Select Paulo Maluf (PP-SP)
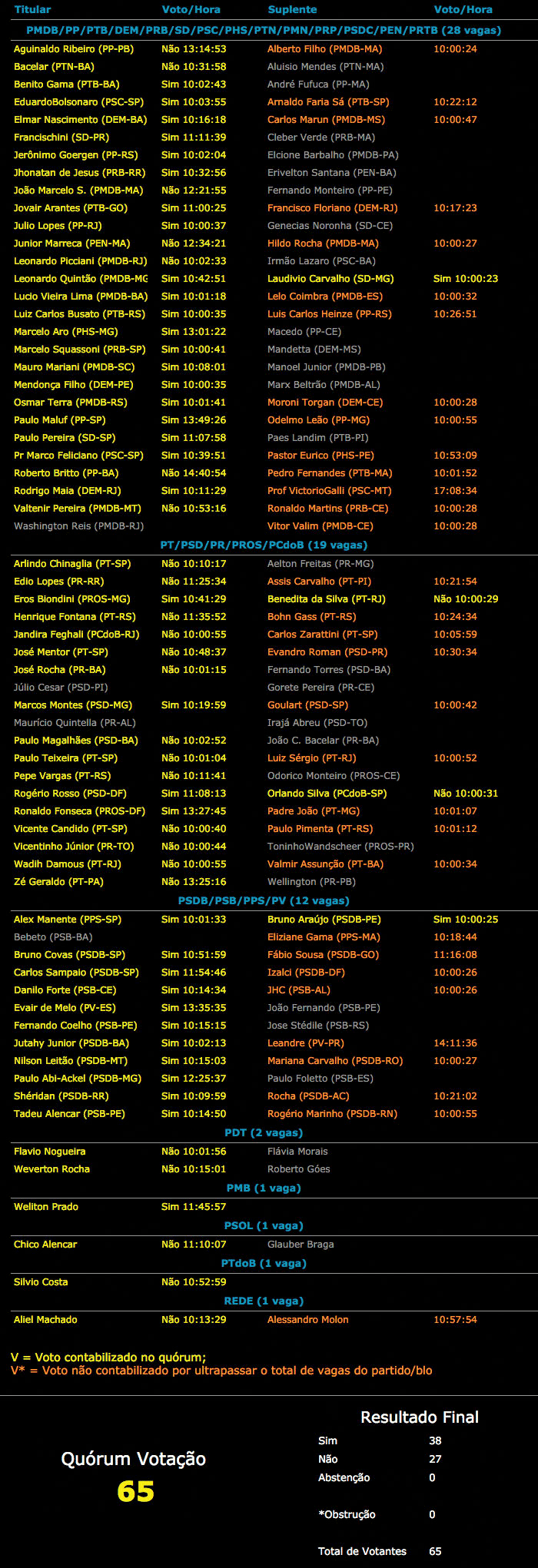 60,420
